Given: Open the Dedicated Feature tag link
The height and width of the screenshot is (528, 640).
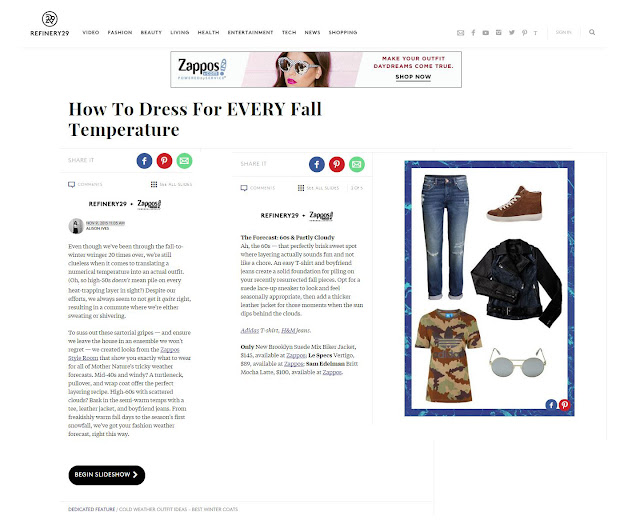Looking at the screenshot, I should [91, 509].
